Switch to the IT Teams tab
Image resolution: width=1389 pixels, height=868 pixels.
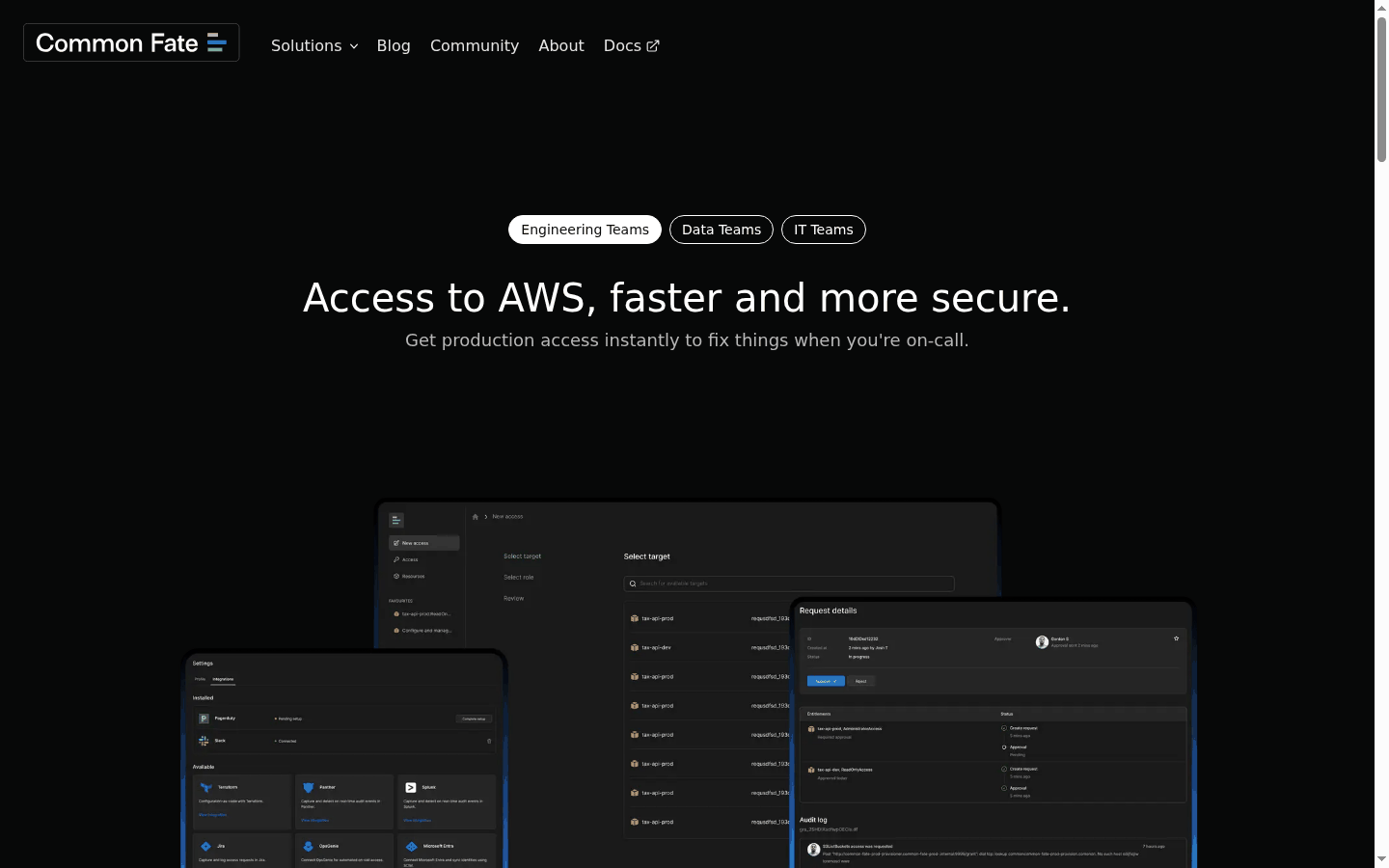click(x=824, y=230)
